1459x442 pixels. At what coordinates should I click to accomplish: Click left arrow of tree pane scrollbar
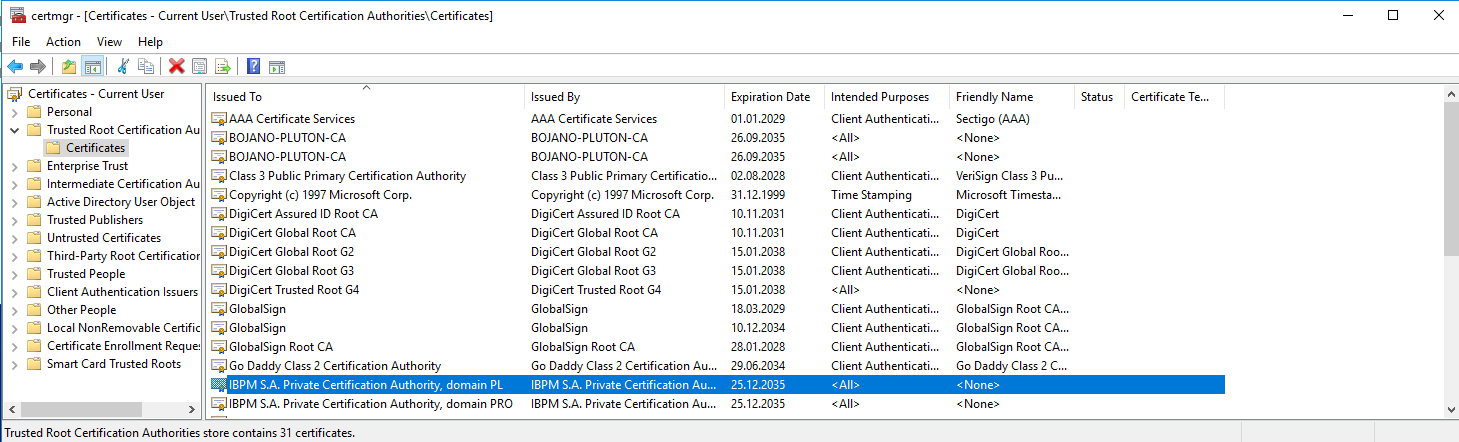12,410
